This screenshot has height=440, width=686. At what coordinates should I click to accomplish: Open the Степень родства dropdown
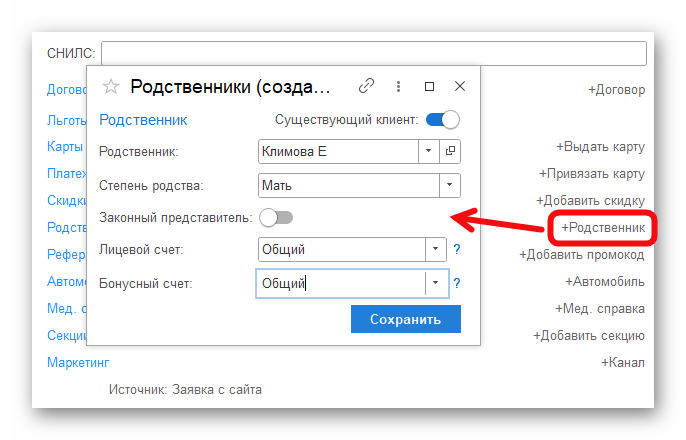pyautogui.click(x=449, y=185)
